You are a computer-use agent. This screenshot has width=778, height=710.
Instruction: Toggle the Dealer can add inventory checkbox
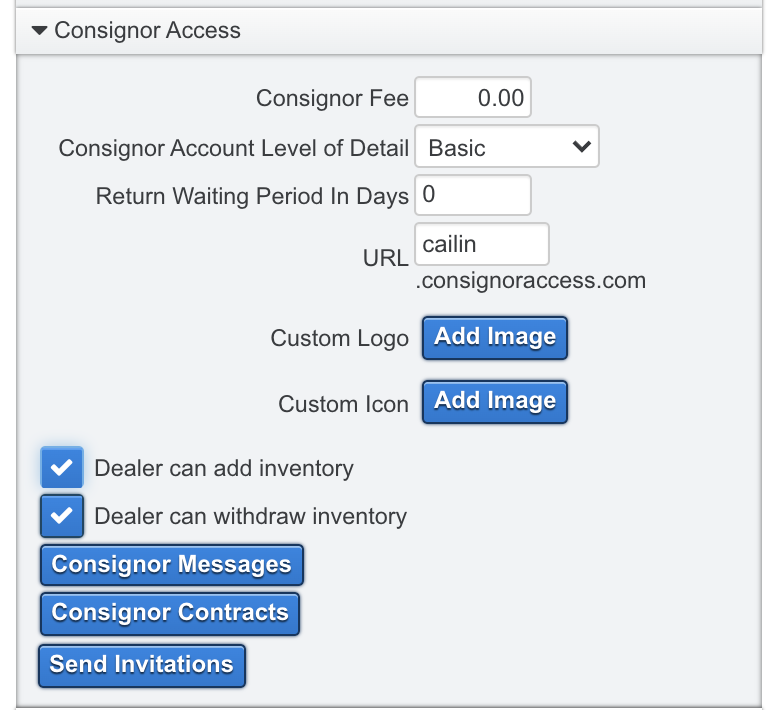pyautogui.click(x=62, y=467)
